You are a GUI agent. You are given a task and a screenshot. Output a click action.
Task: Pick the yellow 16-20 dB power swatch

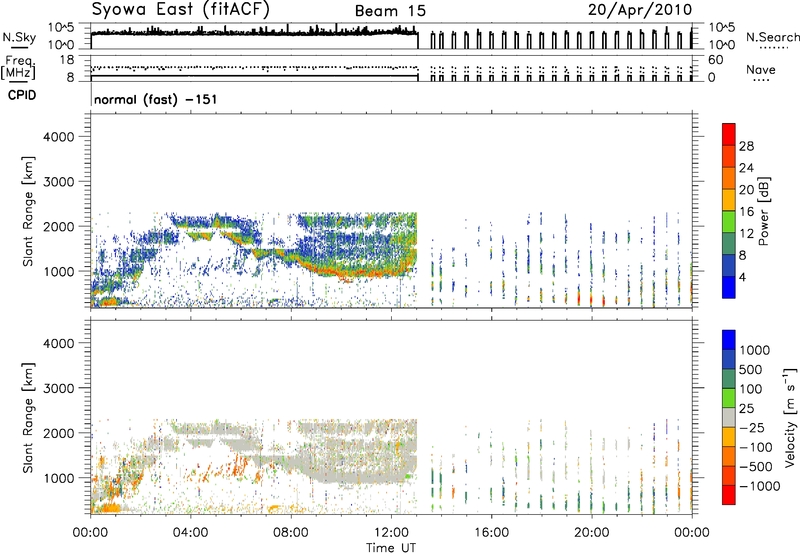pyautogui.click(x=729, y=199)
